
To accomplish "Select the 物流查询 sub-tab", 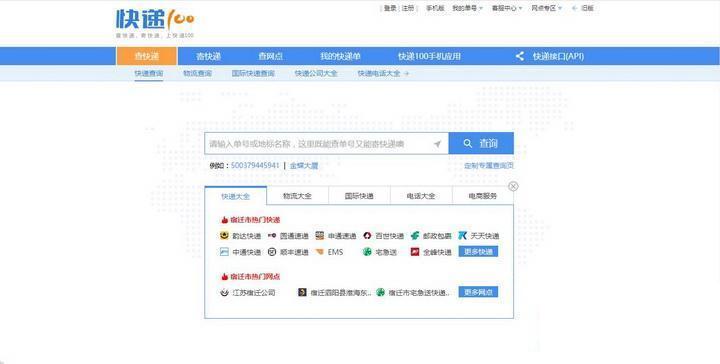I will [x=197, y=73].
